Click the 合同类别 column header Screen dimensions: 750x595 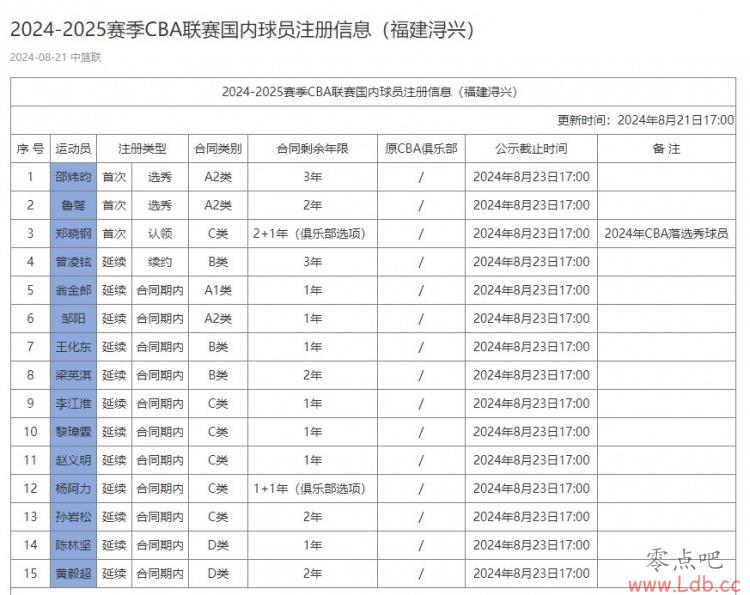point(218,149)
